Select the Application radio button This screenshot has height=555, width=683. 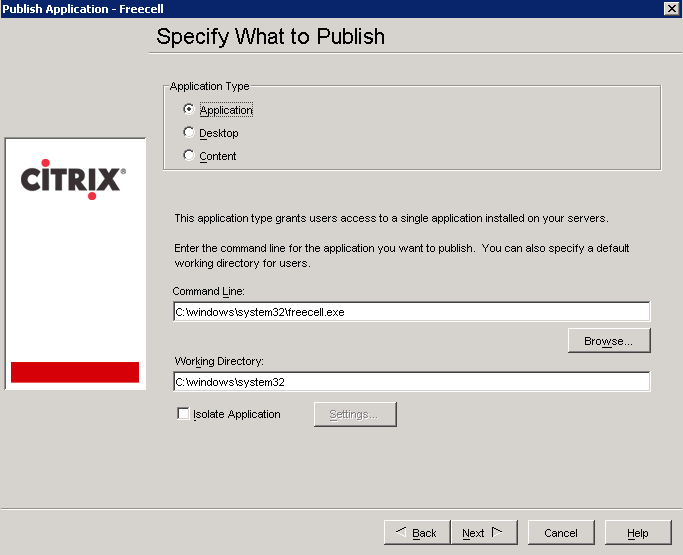pyautogui.click(x=189, y=109)
